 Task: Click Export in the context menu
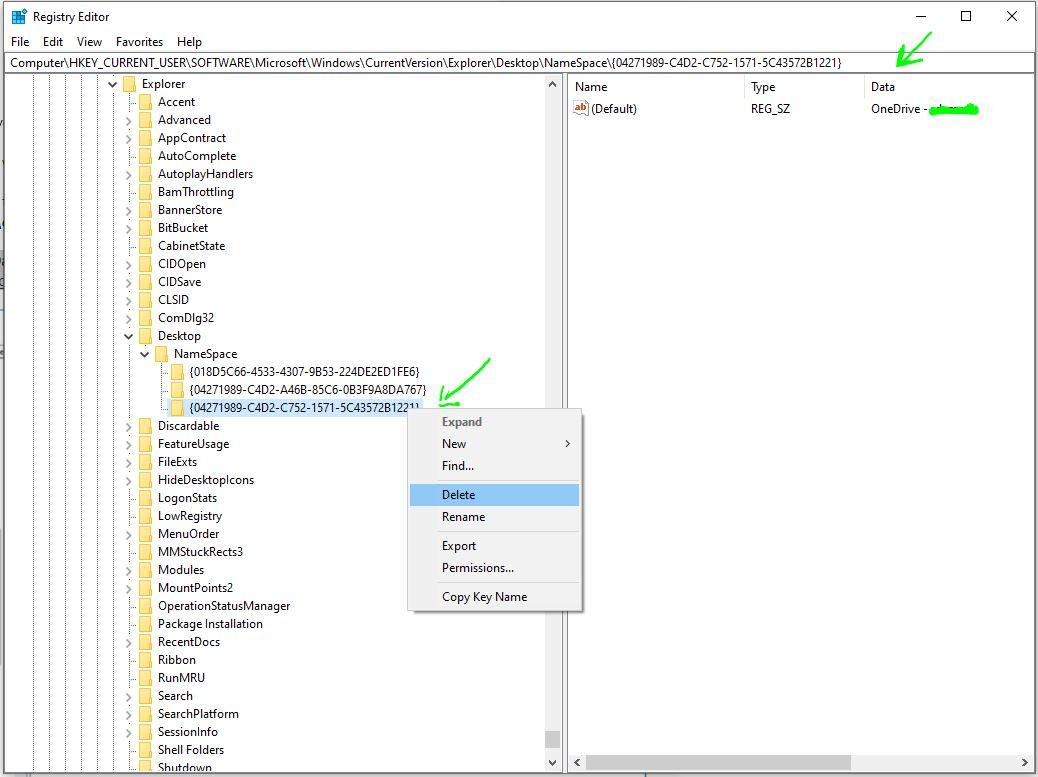point(460,546)
